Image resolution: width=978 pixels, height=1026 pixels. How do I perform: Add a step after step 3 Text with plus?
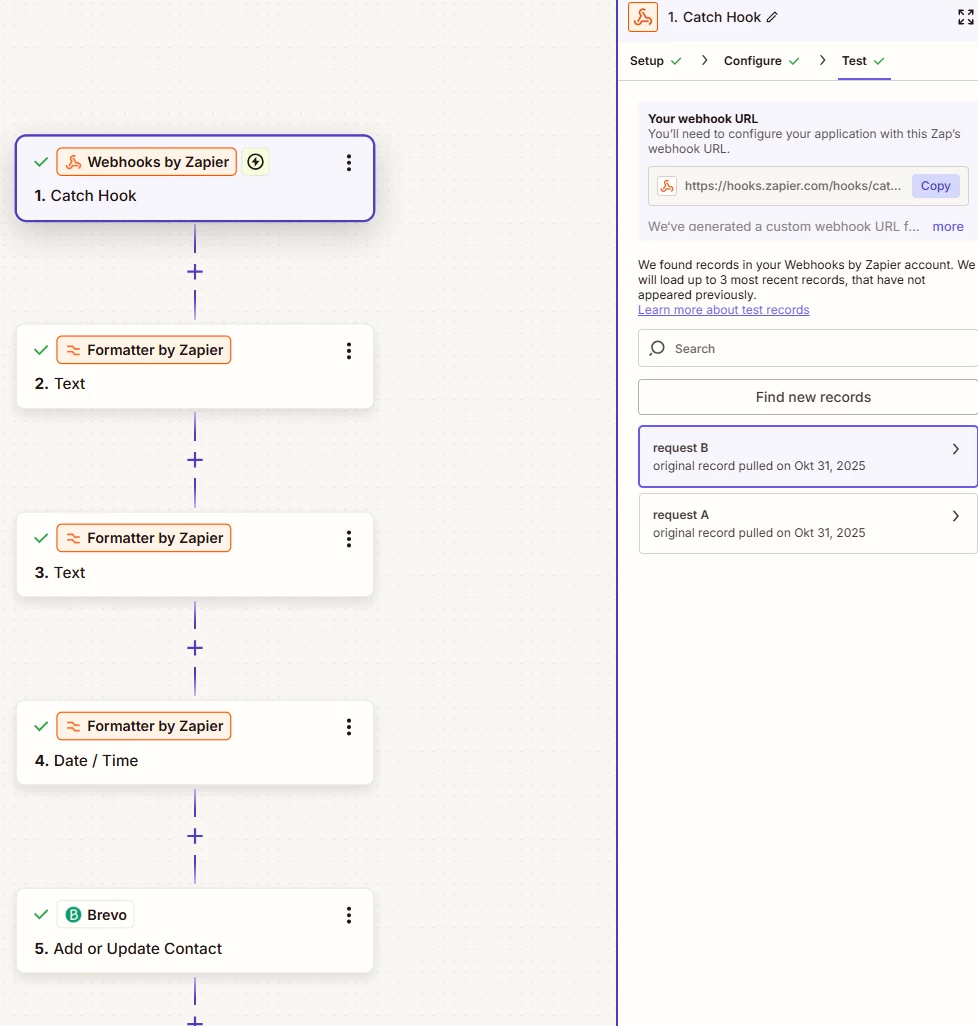tap(195, 648)
